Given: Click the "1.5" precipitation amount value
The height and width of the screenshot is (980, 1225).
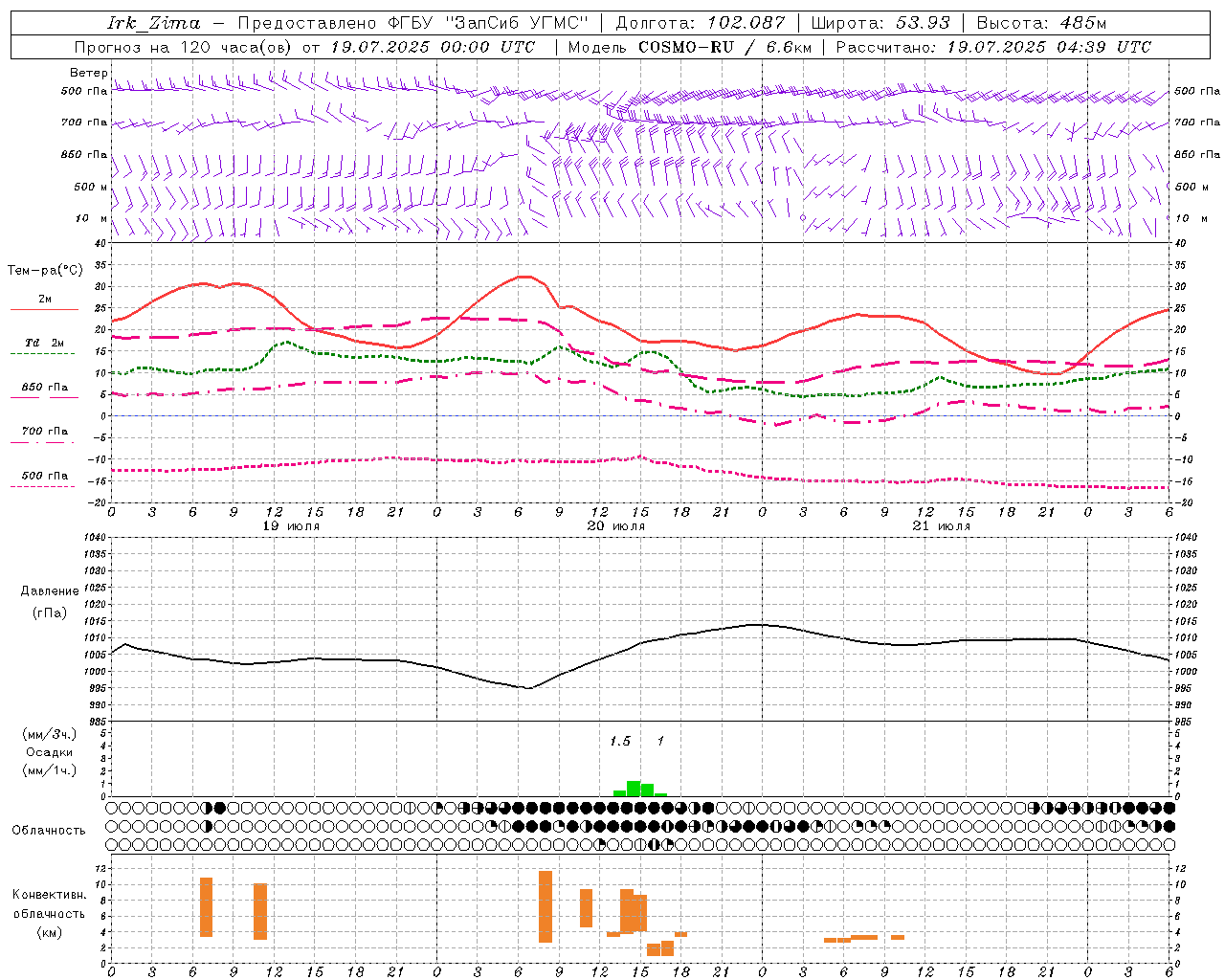Looking at the screenshot, I should pyautogui.click(x=620, y=742).
